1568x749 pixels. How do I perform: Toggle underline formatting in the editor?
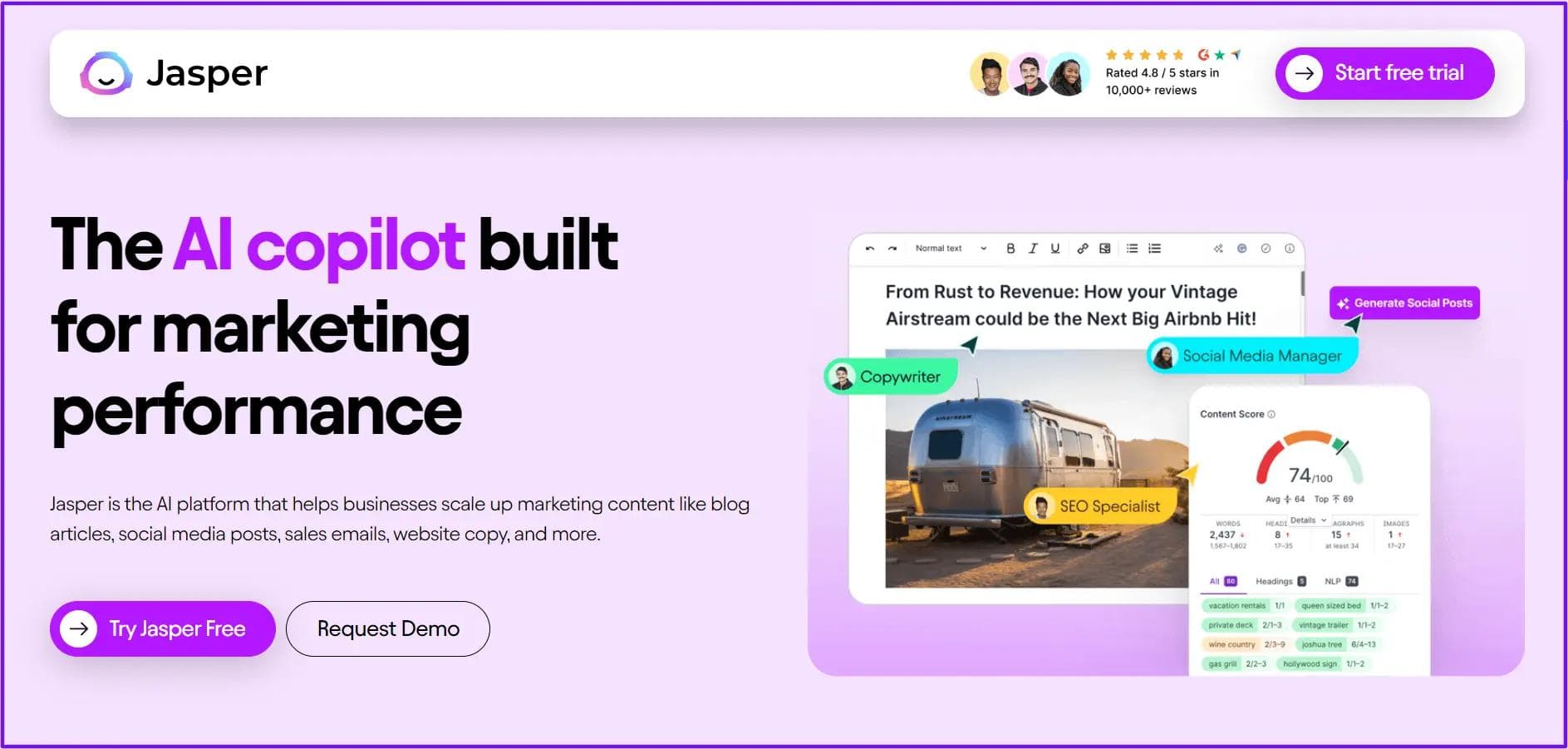1055,249
